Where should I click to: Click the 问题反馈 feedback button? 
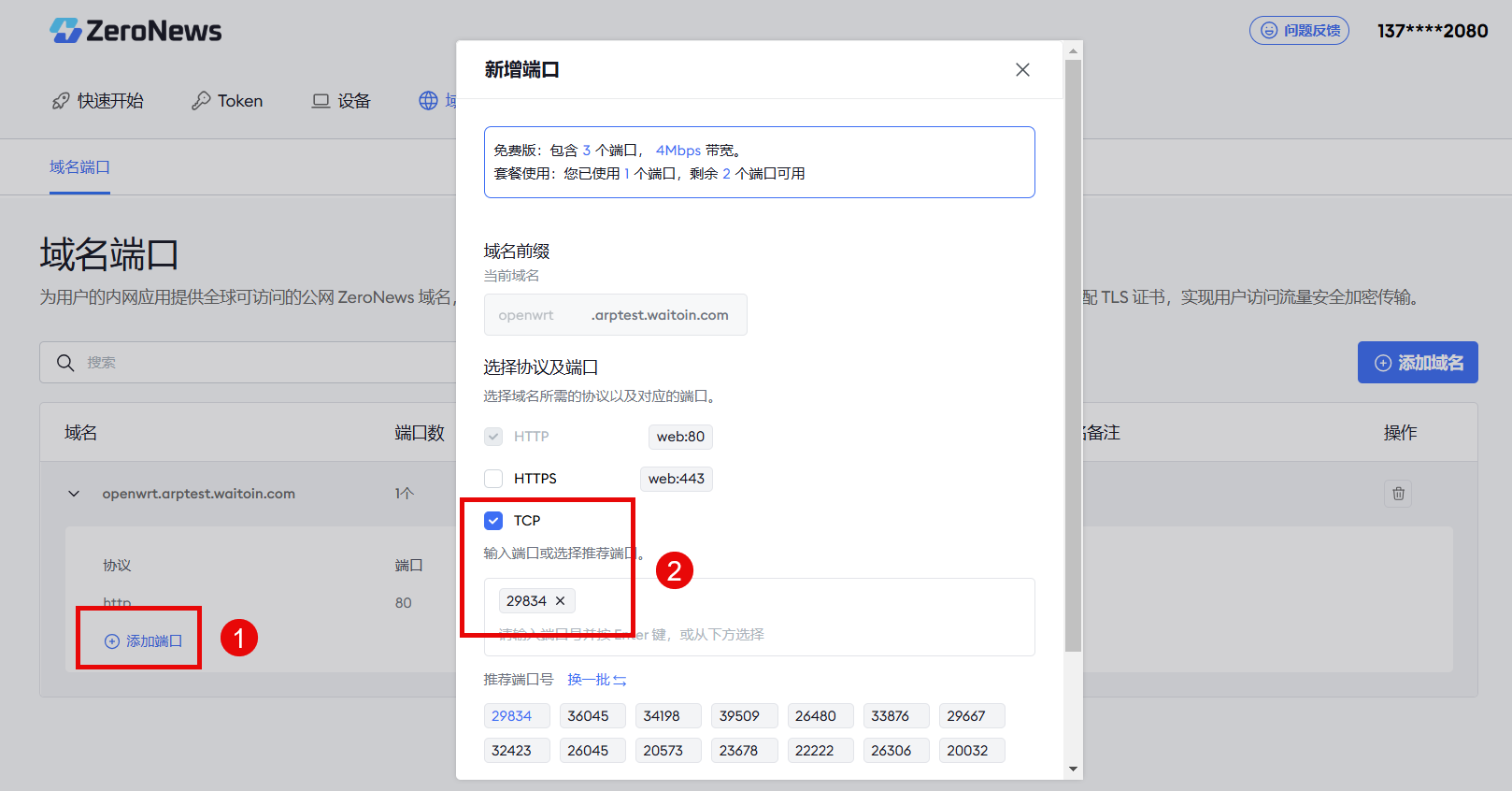click(1299, 31)
